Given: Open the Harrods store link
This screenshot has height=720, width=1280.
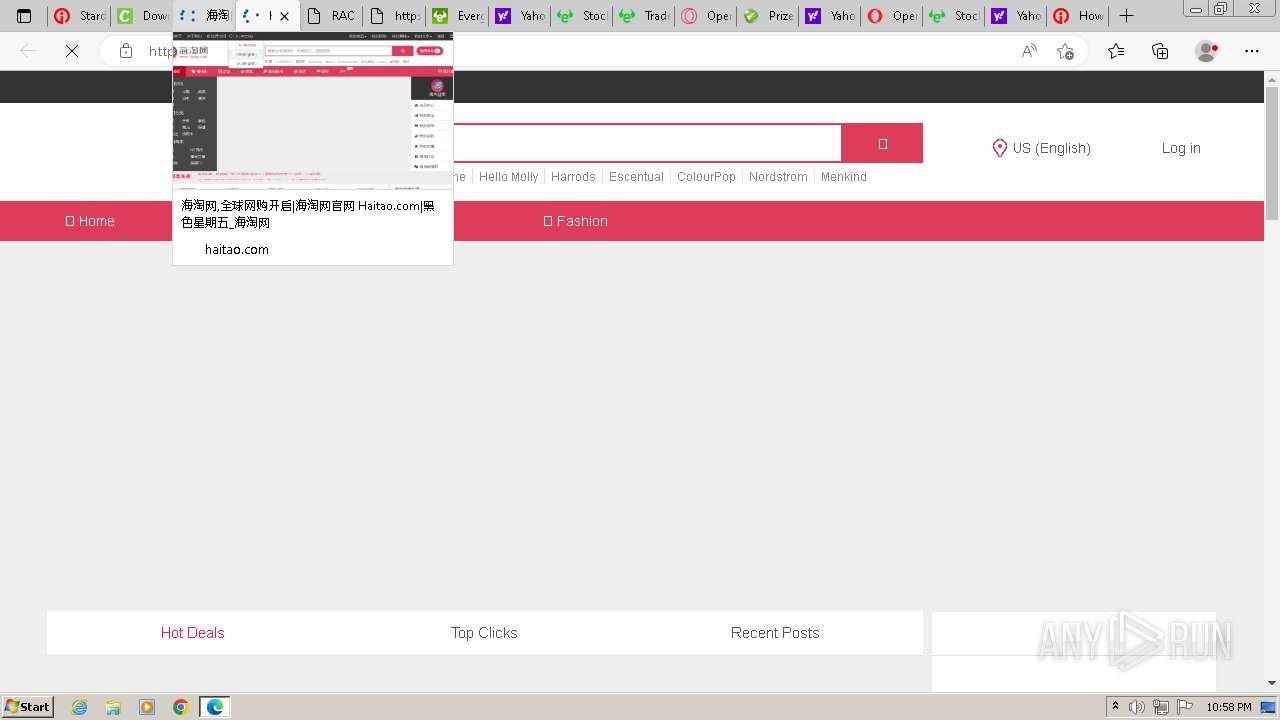Looking at the screenshot, I should coord(573,177).
